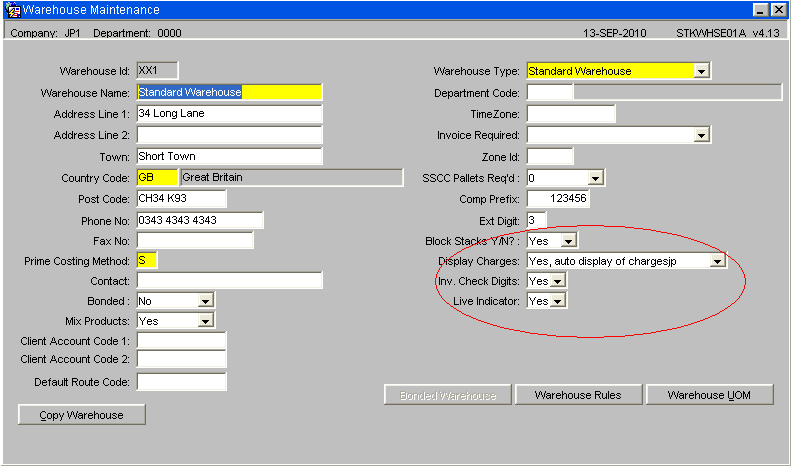The width and height of the screenshot is (791, 466).
Task: Click the Company: JP1 text
Action: tap(45, 33)
